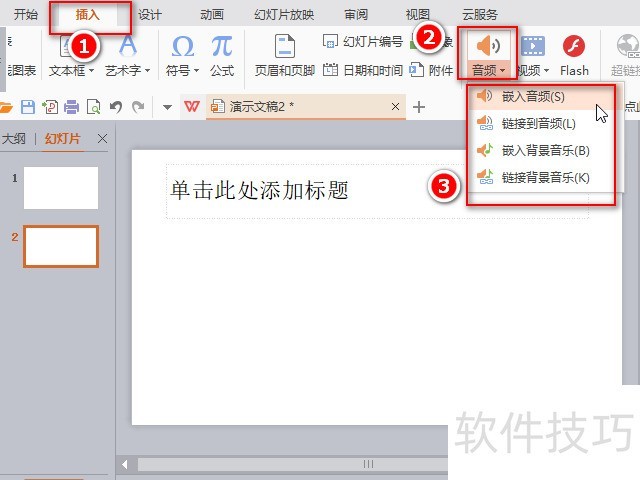Viewport: 640px width, 480px height.
Task: Click the horizontal scrollbar thumb
Action: (x=368, y=464)
